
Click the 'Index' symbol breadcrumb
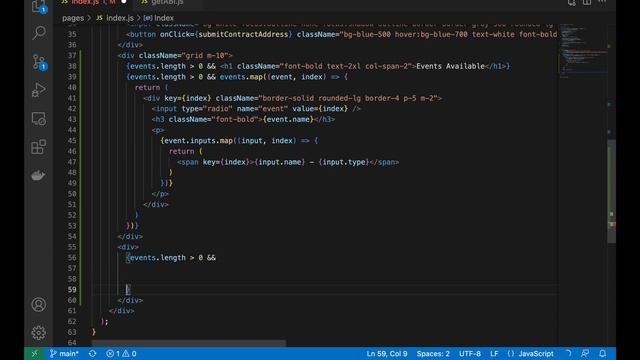pyautogui.click(x=164, y=18)
